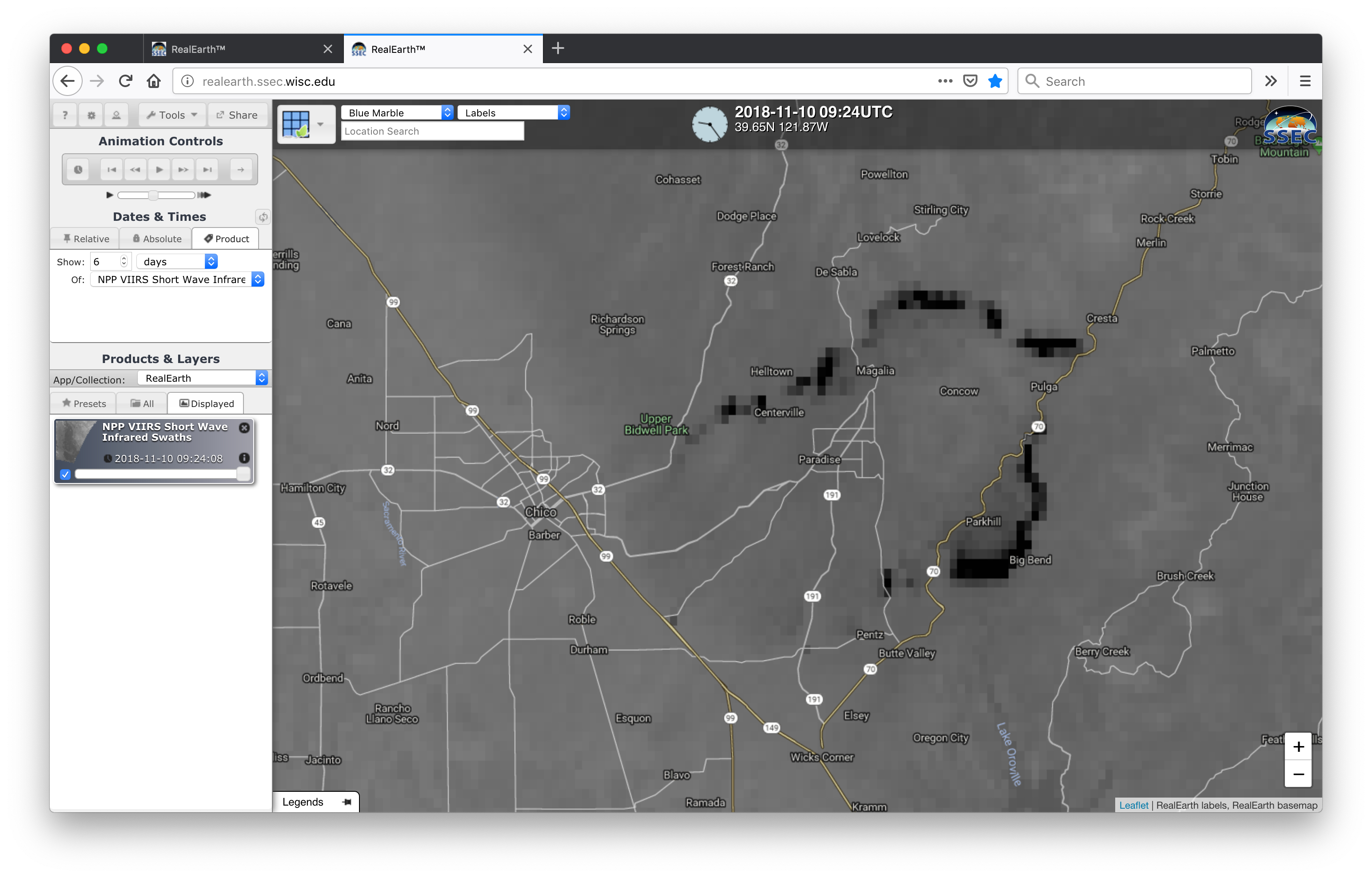The width and height of the screenshot is (1372, 878).
Task: Select the Displayed products tab
Action: point(206,403)
